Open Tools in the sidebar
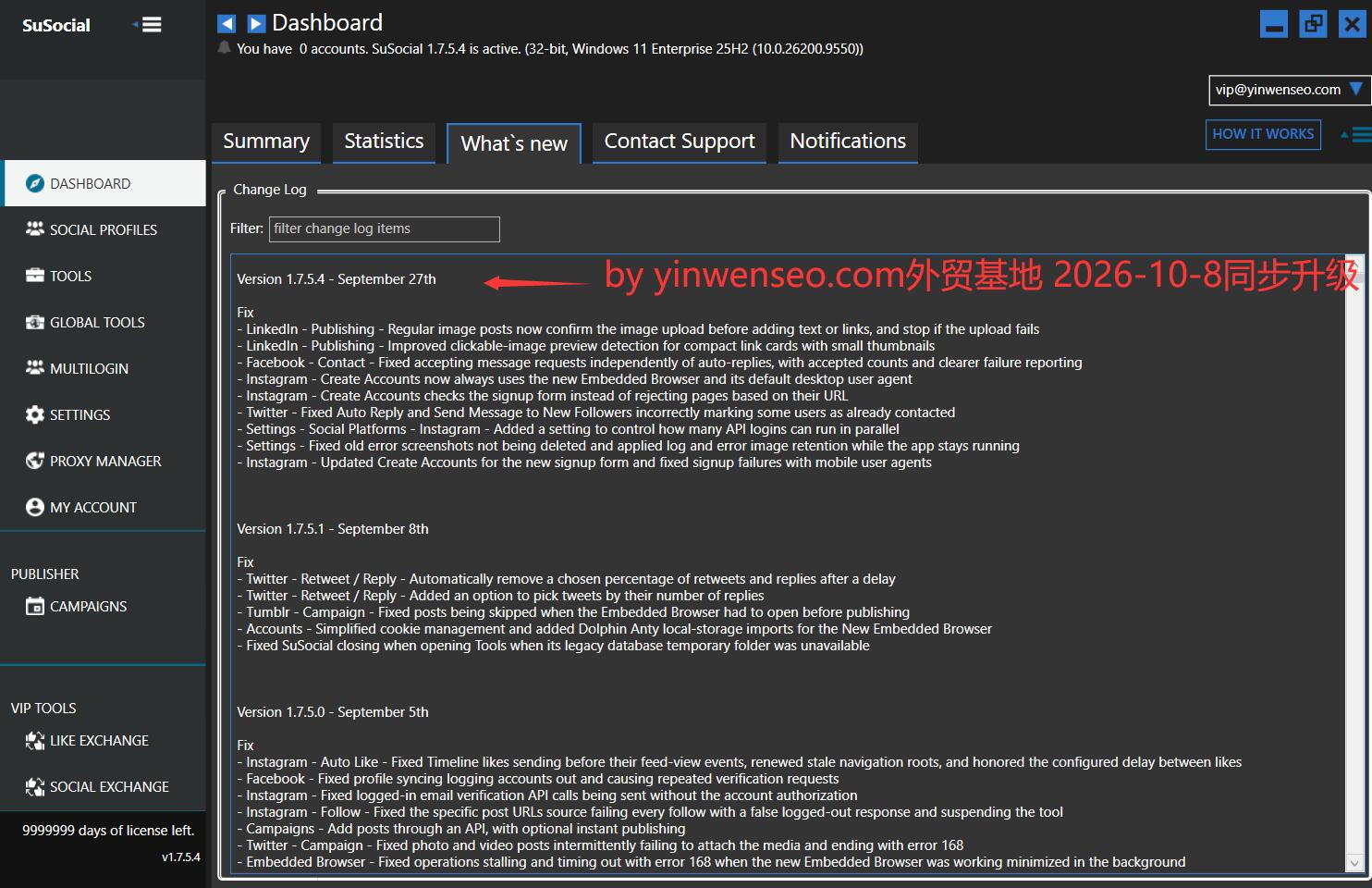Viewport: 1372px width, 888px height. point(104,276)
